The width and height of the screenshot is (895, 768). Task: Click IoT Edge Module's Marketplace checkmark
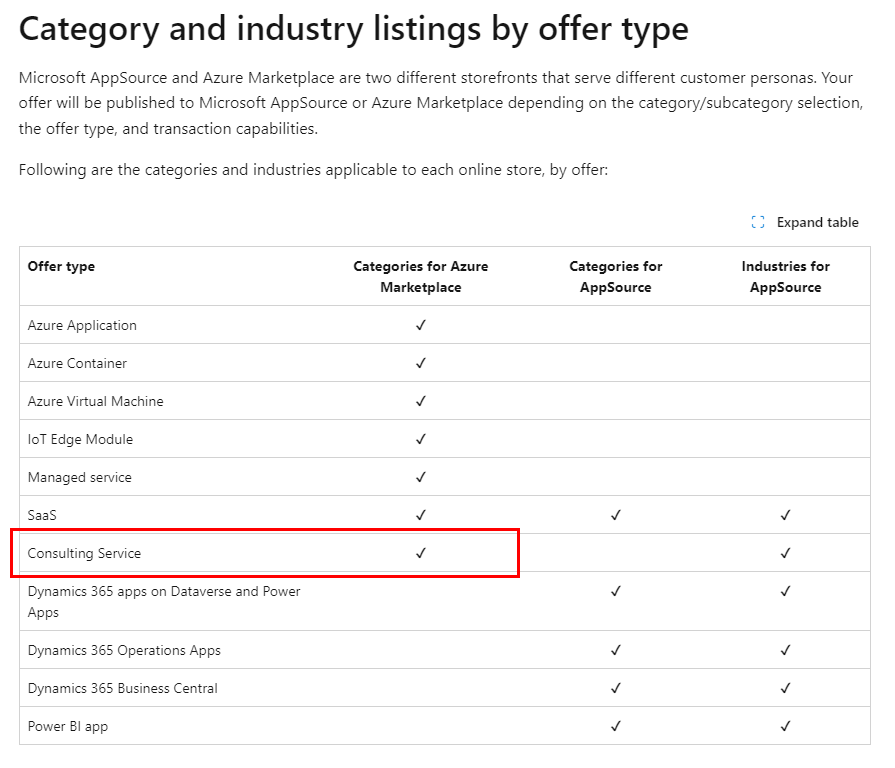(421, 439)
